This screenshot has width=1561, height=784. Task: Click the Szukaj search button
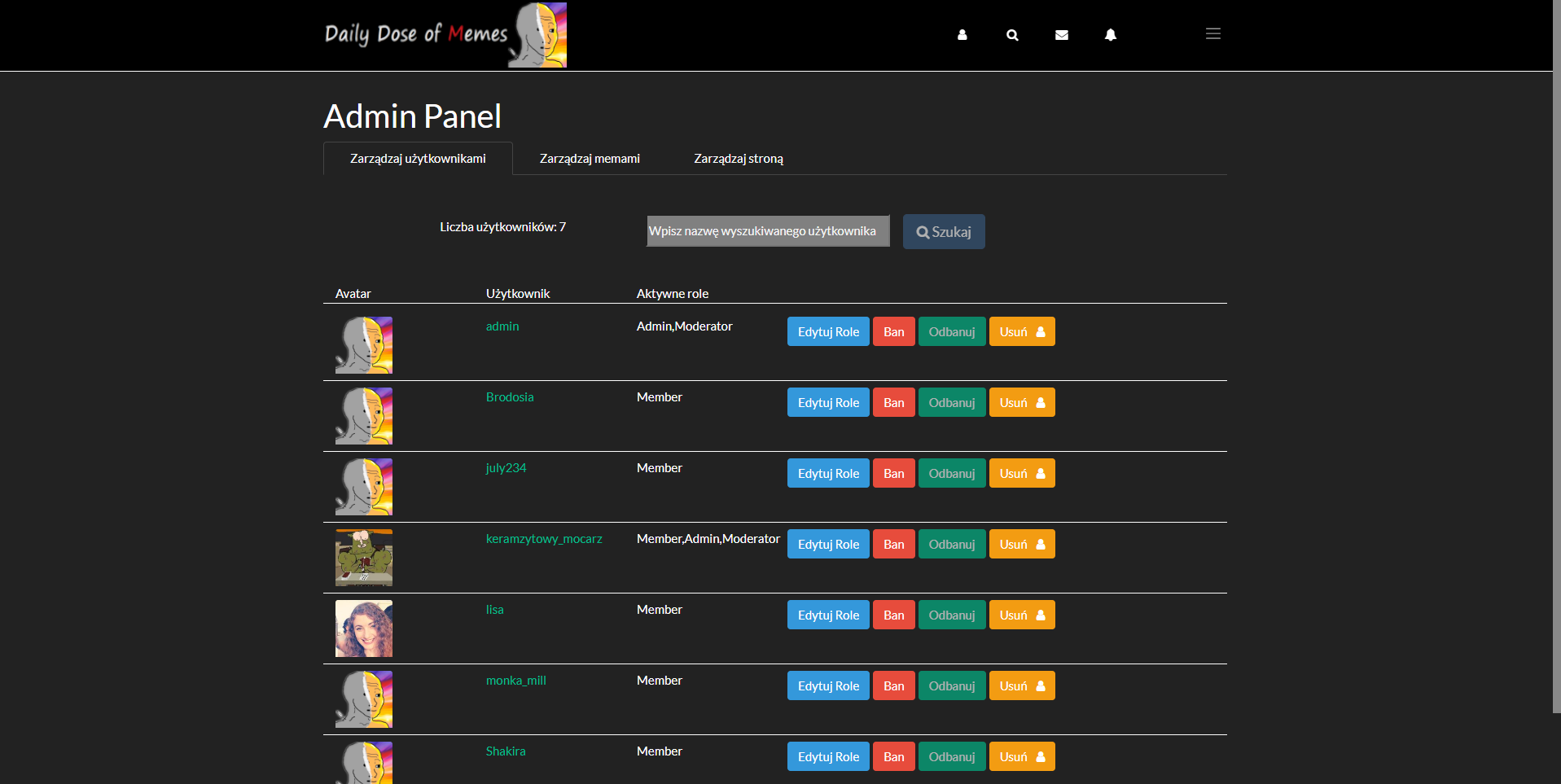coord(943,231)
